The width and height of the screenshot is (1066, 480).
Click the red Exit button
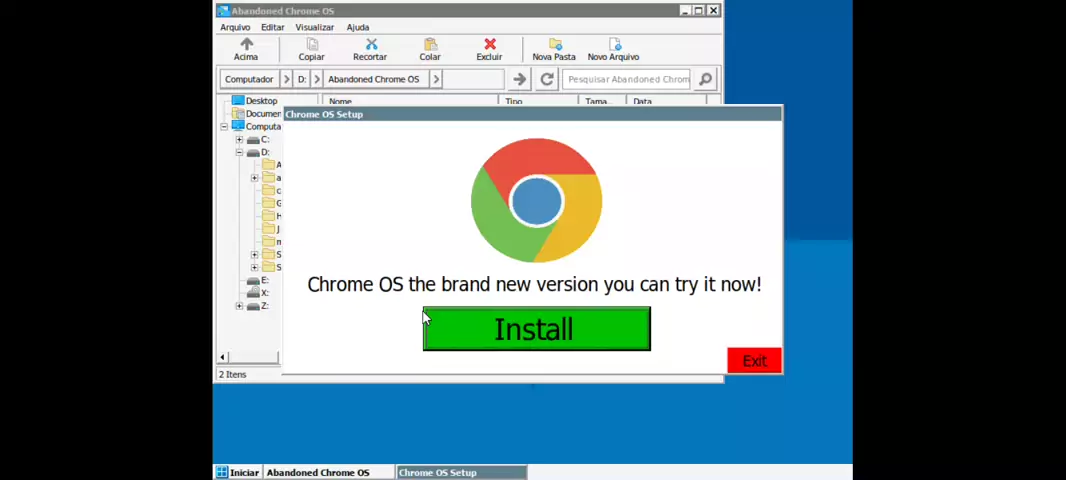[754, 361]
